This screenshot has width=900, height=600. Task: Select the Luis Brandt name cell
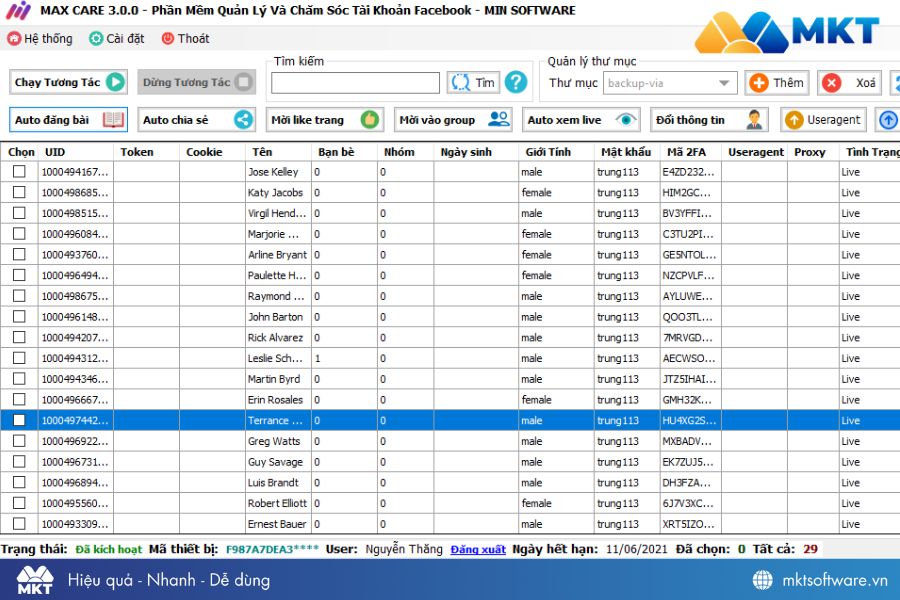278,483
